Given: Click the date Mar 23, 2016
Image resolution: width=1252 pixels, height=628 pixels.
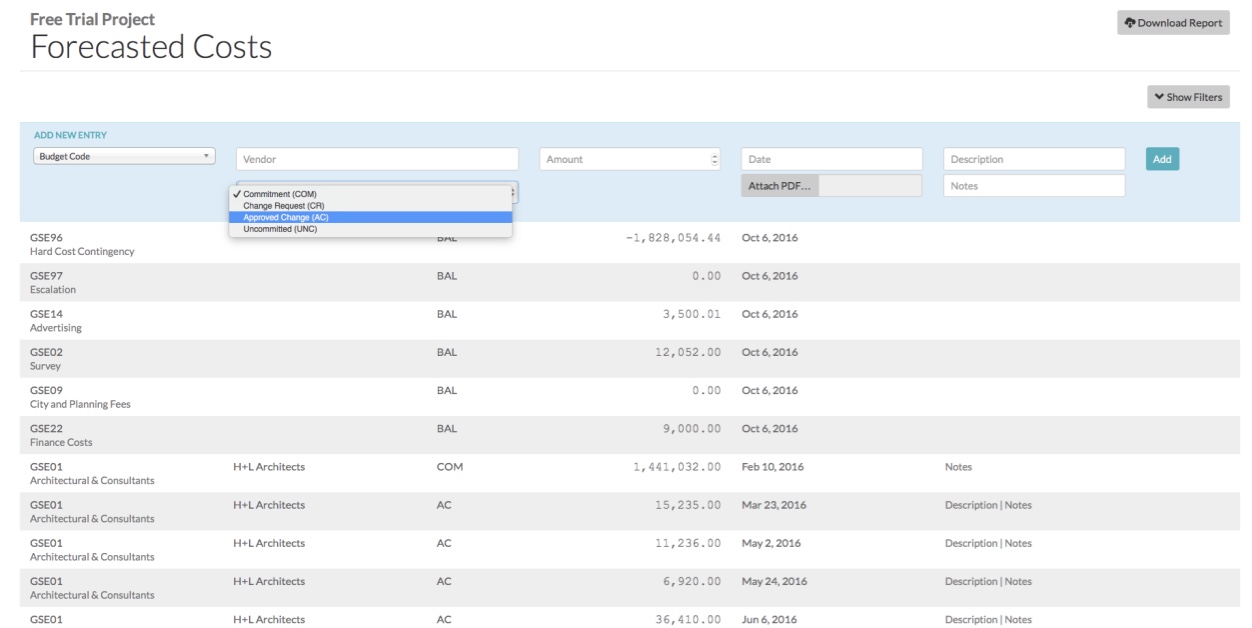Looking at the screenshot, I should (x=774, y=505).
